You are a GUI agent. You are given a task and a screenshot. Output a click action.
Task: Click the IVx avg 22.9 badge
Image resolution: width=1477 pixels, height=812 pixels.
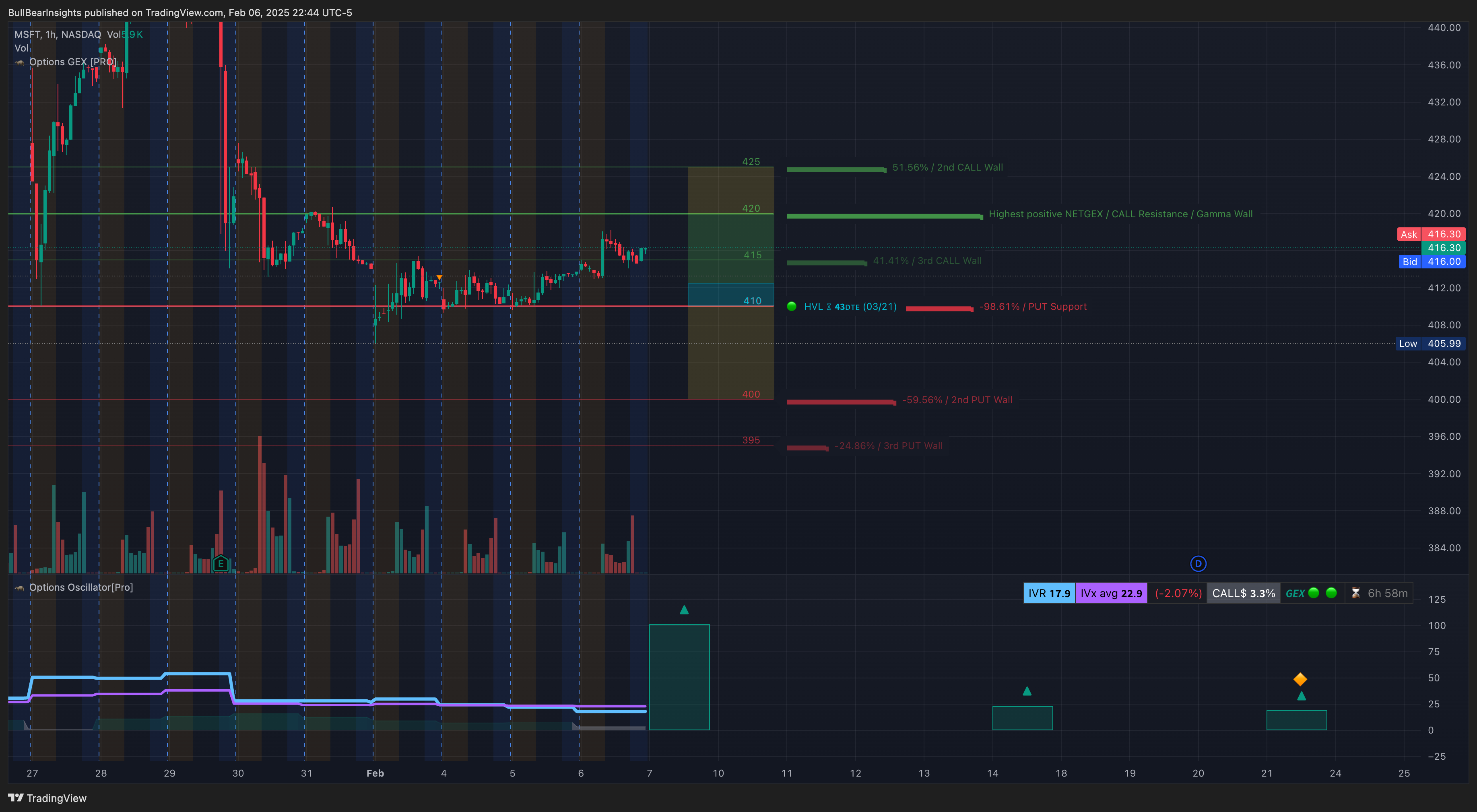tap(1111, 593)
